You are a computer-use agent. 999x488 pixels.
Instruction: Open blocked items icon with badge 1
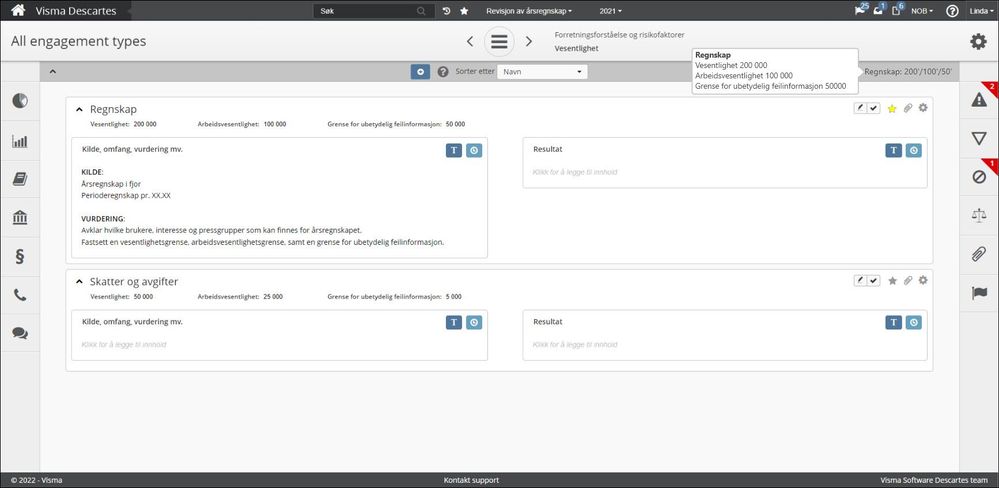[x=979, y=177]
